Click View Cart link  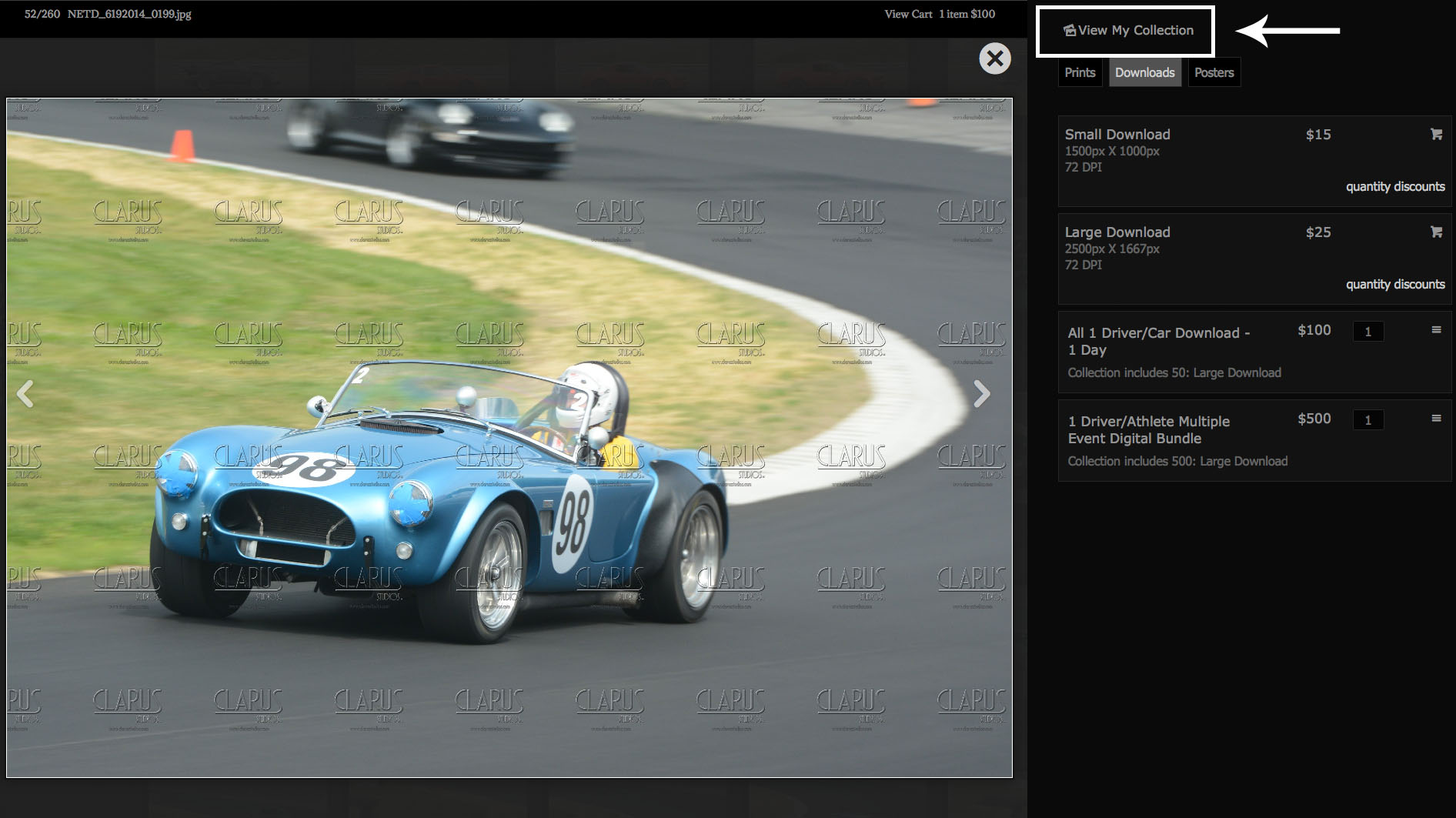908,14
